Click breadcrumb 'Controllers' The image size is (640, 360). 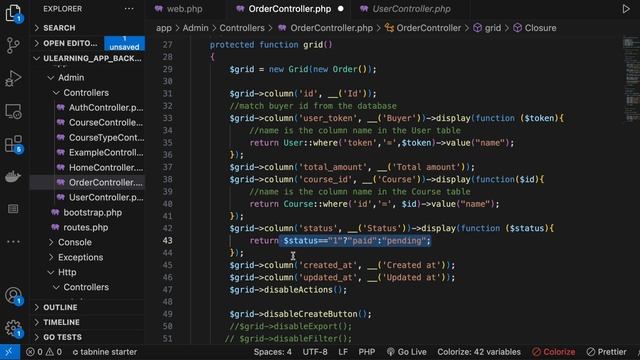tap(242, 28)
